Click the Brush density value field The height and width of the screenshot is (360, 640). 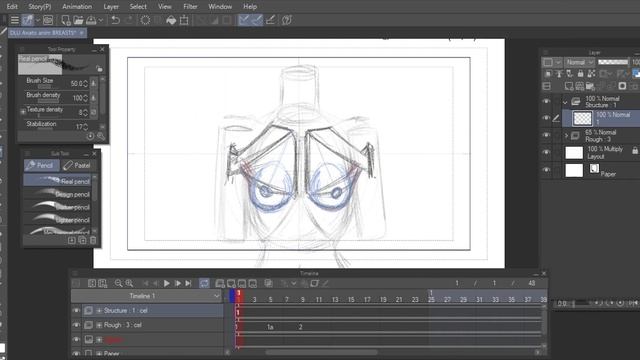click(78, 98)
